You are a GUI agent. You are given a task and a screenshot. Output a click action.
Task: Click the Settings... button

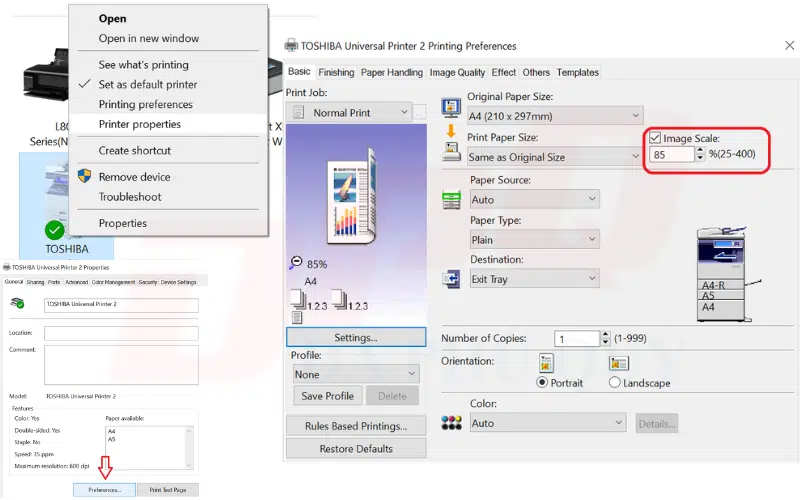(x=356, y=337)
